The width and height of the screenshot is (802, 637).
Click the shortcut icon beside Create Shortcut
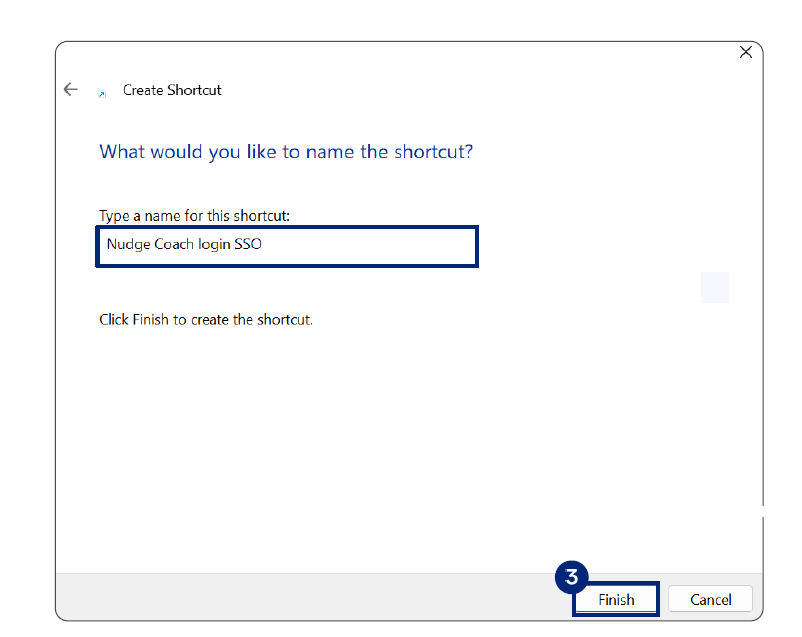point(101,94)
